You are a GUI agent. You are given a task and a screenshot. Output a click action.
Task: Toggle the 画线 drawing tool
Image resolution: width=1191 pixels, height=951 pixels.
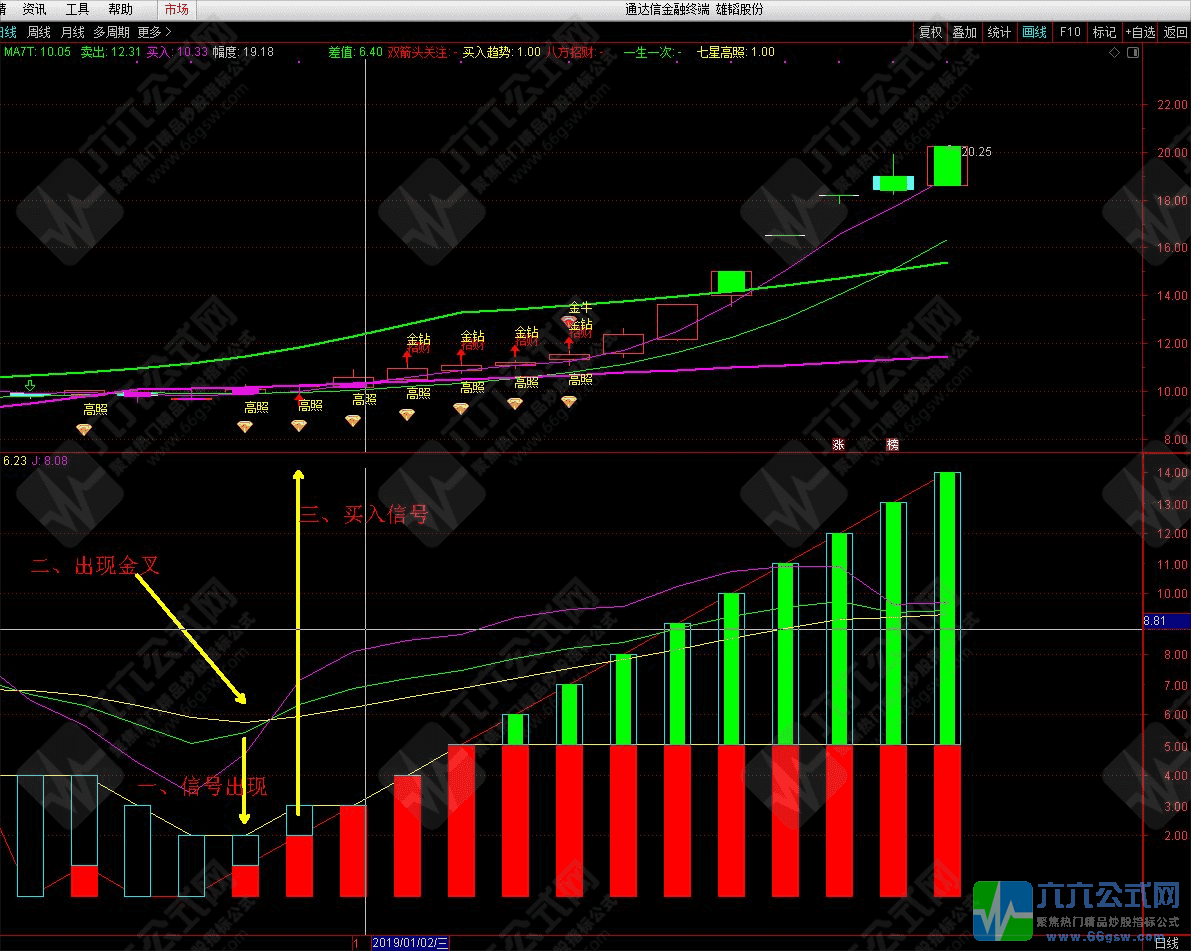point(1035,32)
